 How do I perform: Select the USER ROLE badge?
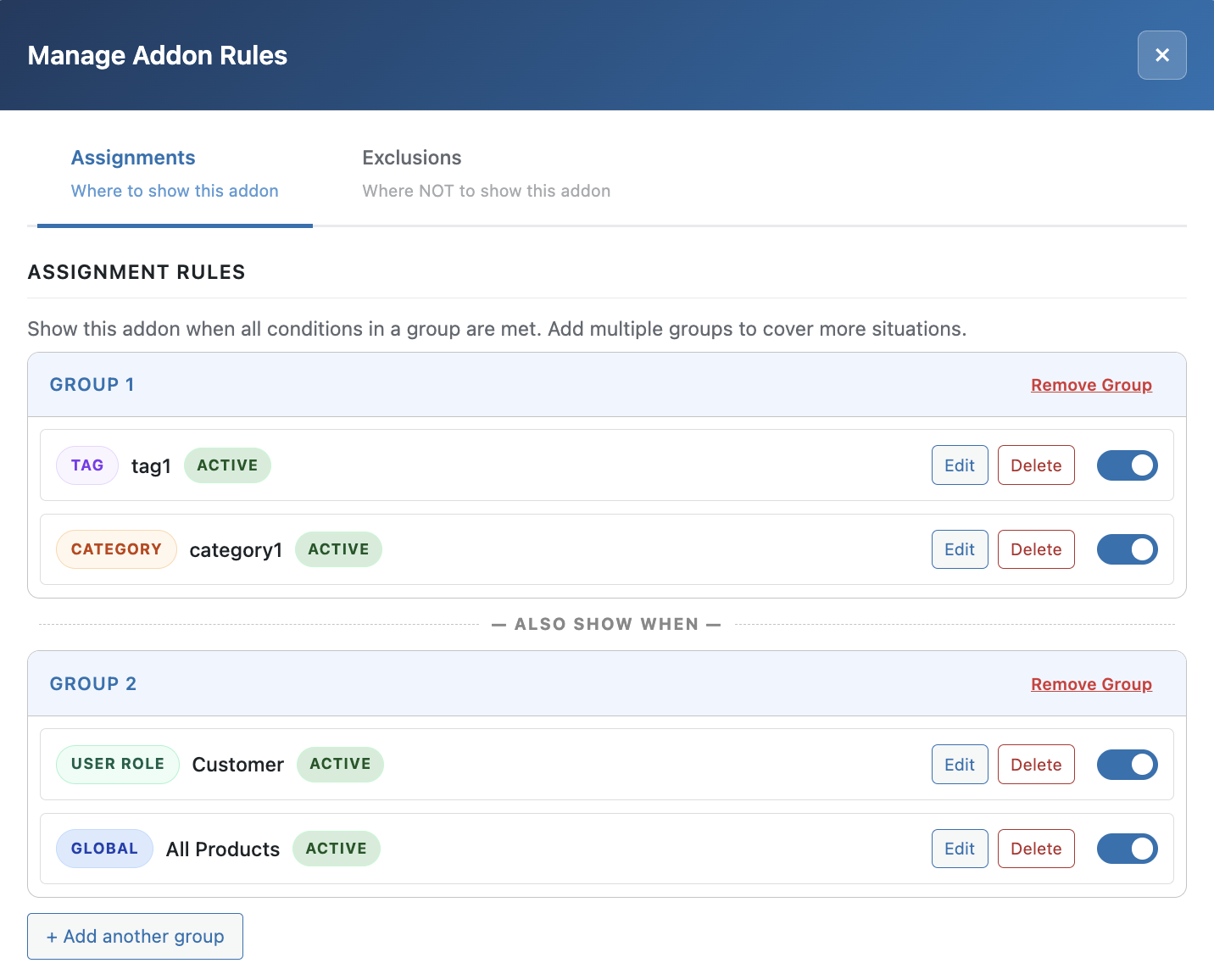click(118, 765)
